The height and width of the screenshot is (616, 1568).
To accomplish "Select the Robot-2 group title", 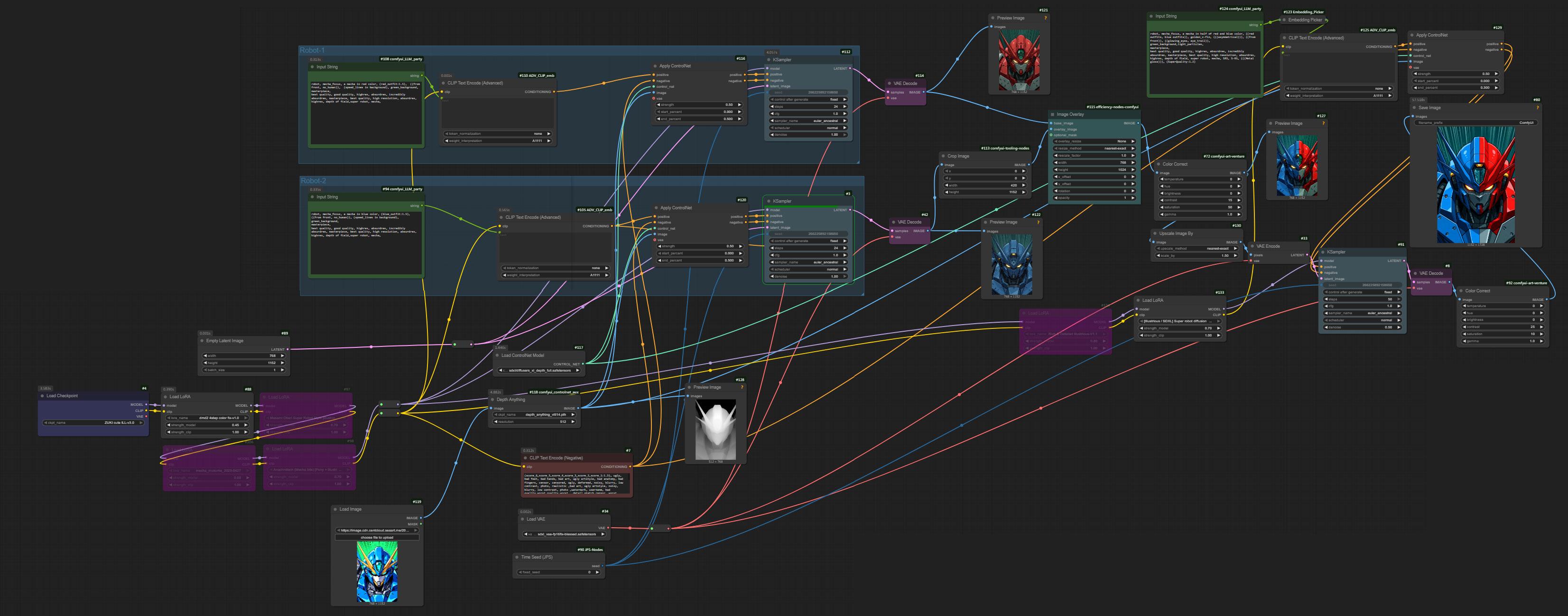I will [x=314, y=181].
